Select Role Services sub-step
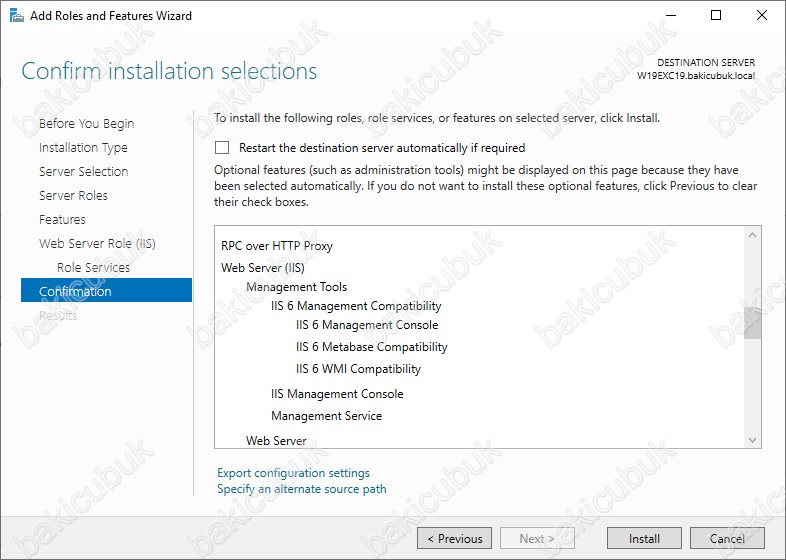Viewport: 786px width, 560px height. pos(93,268)
